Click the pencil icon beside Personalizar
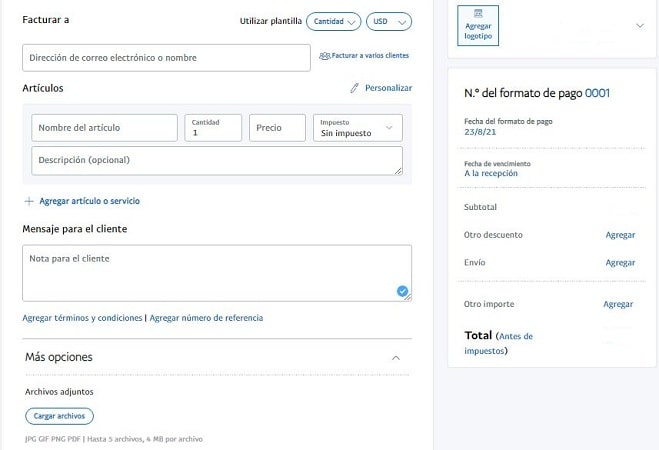This screenshot has width=659, height=450. point(354,88)
